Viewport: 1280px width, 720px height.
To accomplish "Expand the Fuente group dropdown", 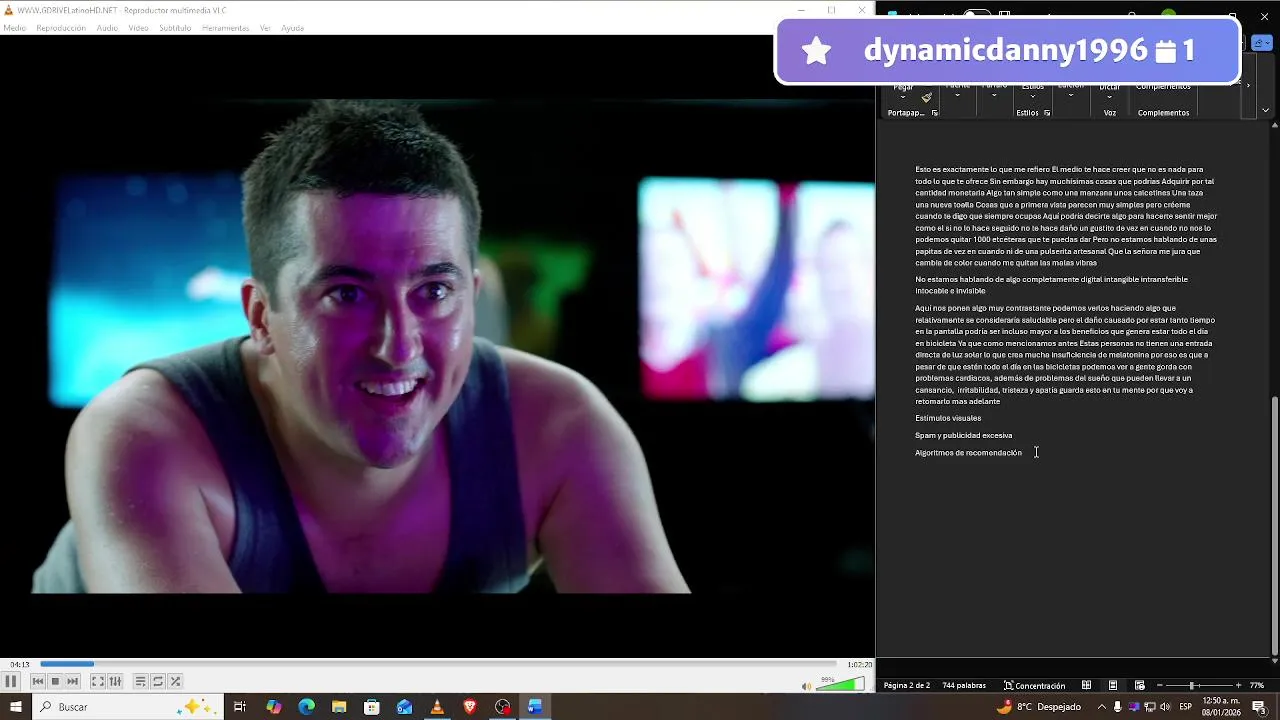I will [958, 95].
